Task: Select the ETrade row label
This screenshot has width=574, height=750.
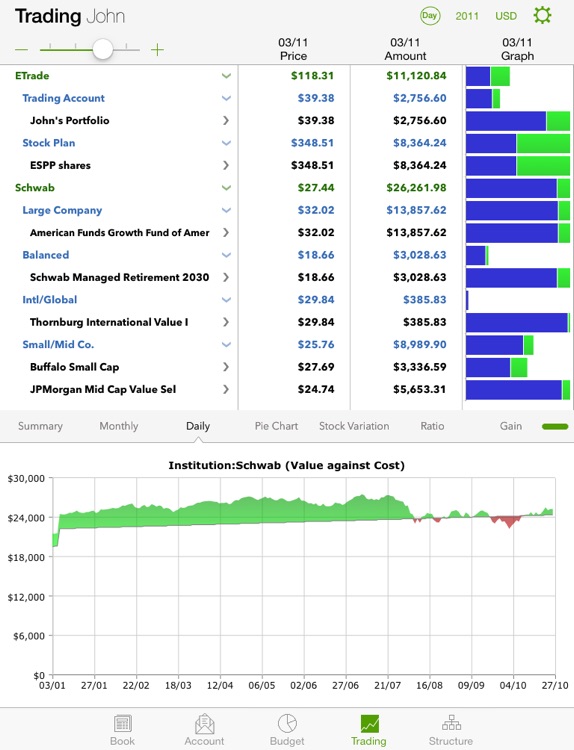Action: click(32, 76)
